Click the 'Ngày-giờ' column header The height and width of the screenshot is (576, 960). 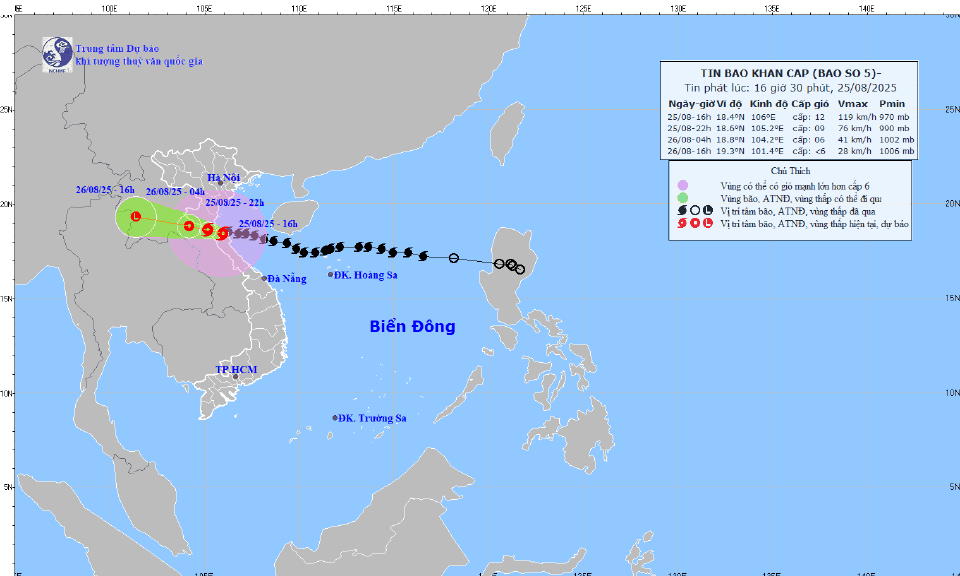(x=691, y=104)
